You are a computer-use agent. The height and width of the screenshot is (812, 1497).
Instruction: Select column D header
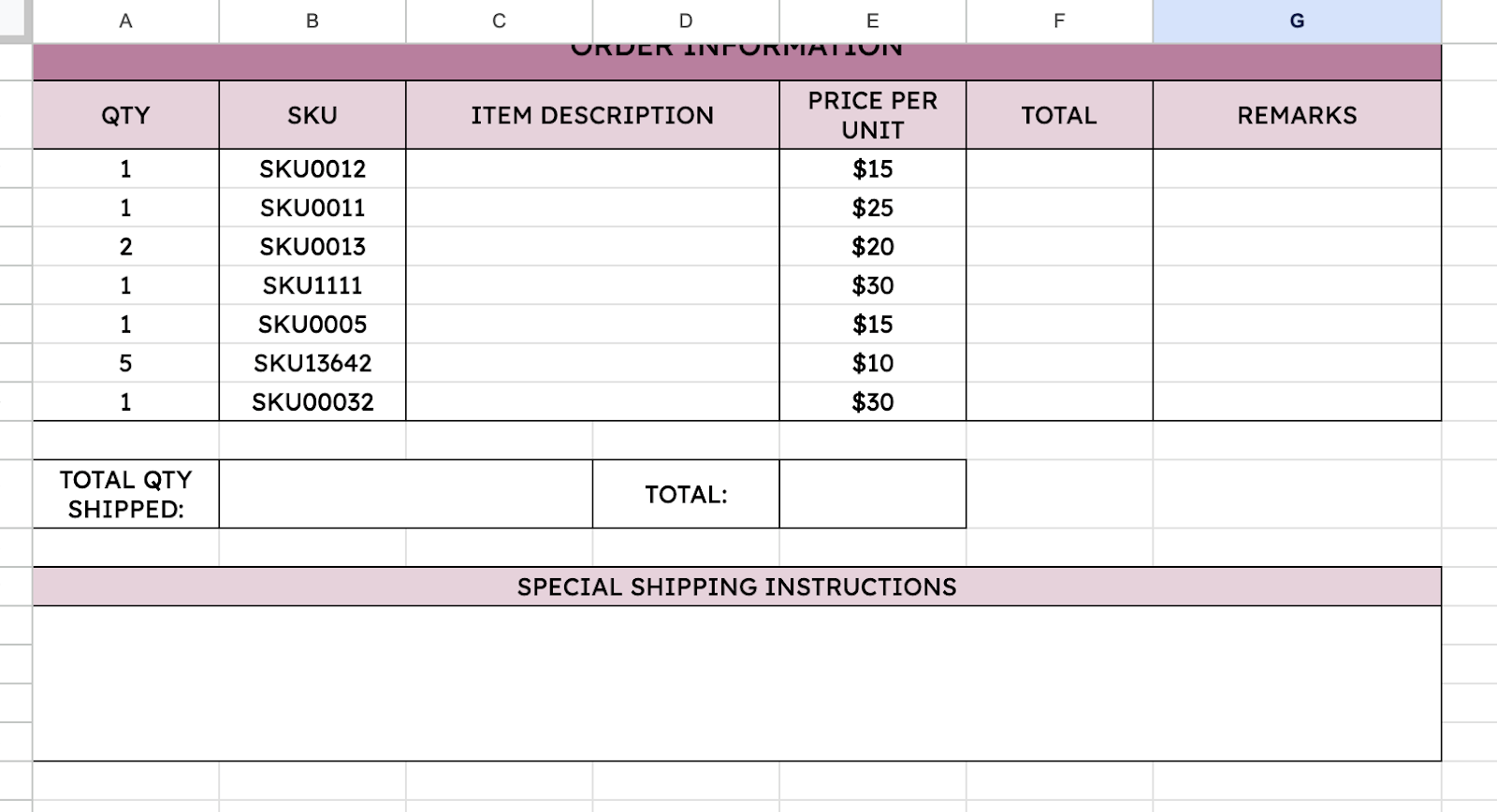pos(686,21)
